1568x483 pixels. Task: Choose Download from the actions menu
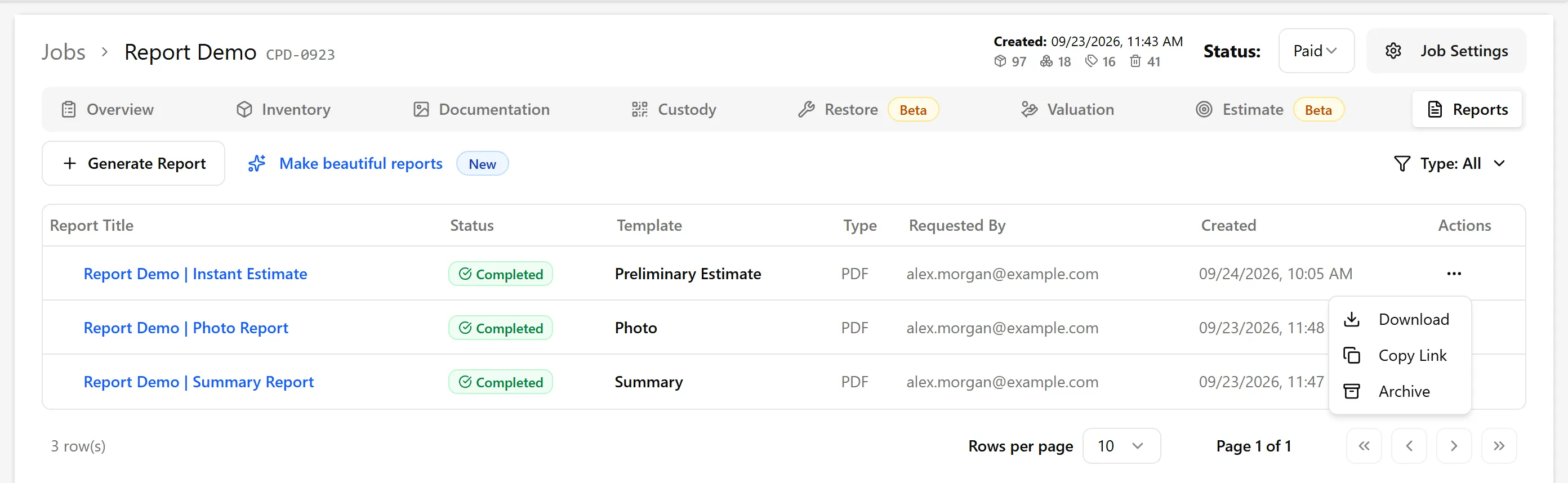pyautogui.click(x=1400, y=319)
